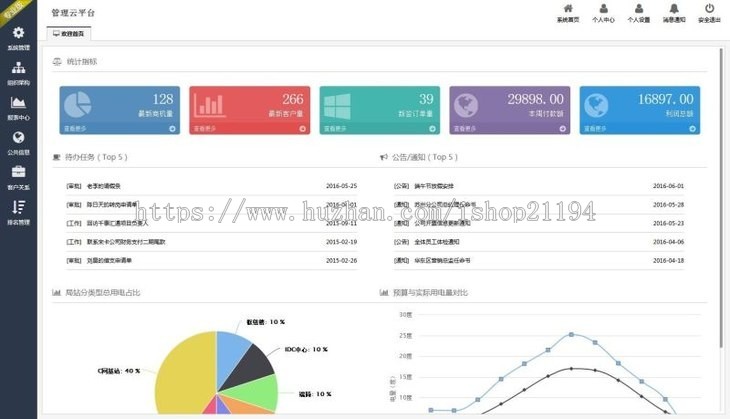Screen dimensions: 730x419
Task: Click the globe icon on the 16897.00 card
Action: [x=596, y=105]
